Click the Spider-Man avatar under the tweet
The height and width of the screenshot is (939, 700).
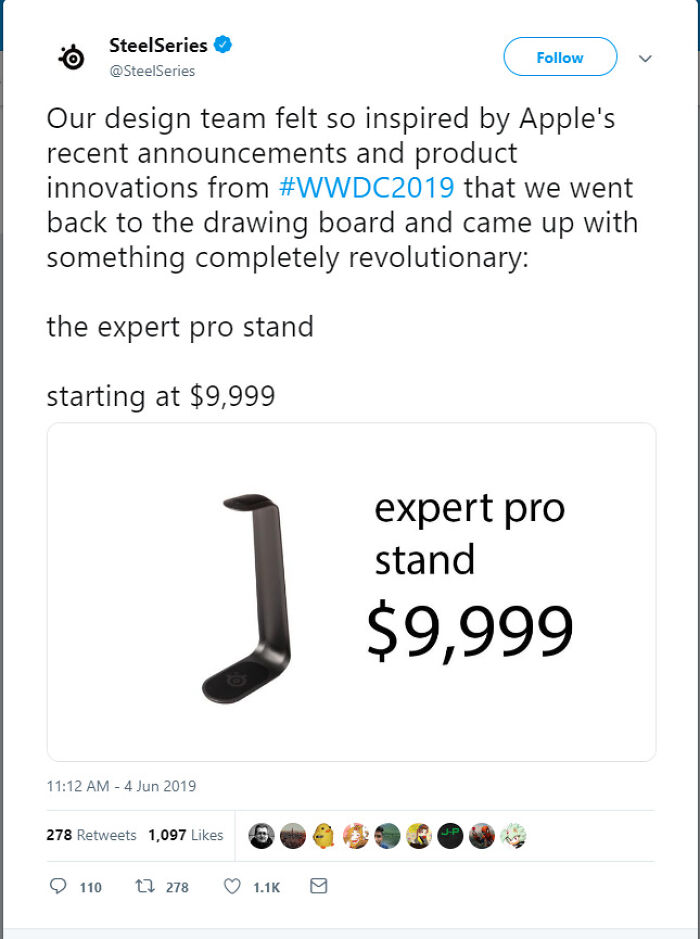coord(480,836)
